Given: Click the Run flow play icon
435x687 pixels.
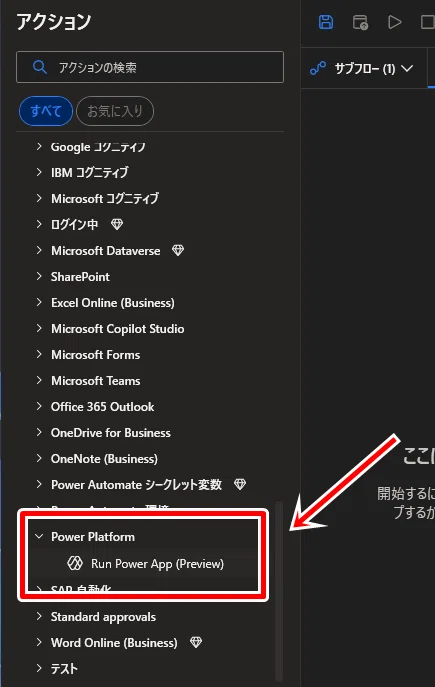Looking at the screenshot, I should pos(395,22).
